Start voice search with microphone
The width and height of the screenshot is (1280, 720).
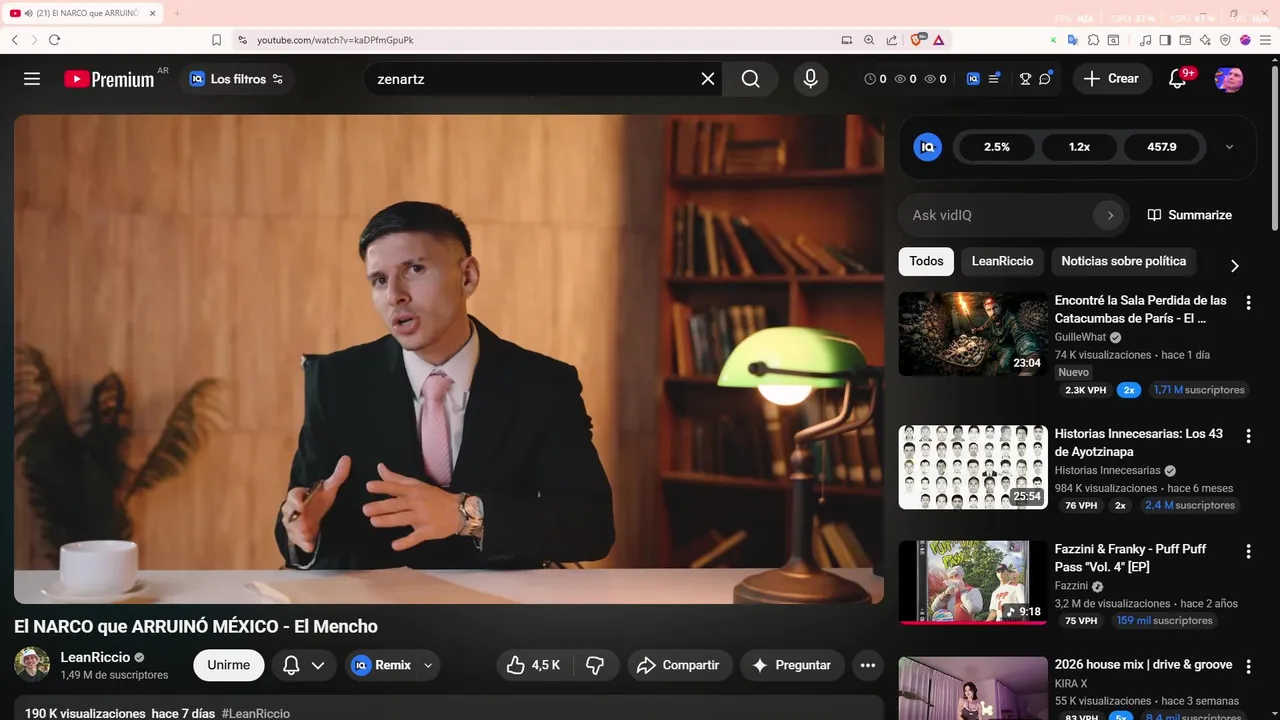pos(810,79)
